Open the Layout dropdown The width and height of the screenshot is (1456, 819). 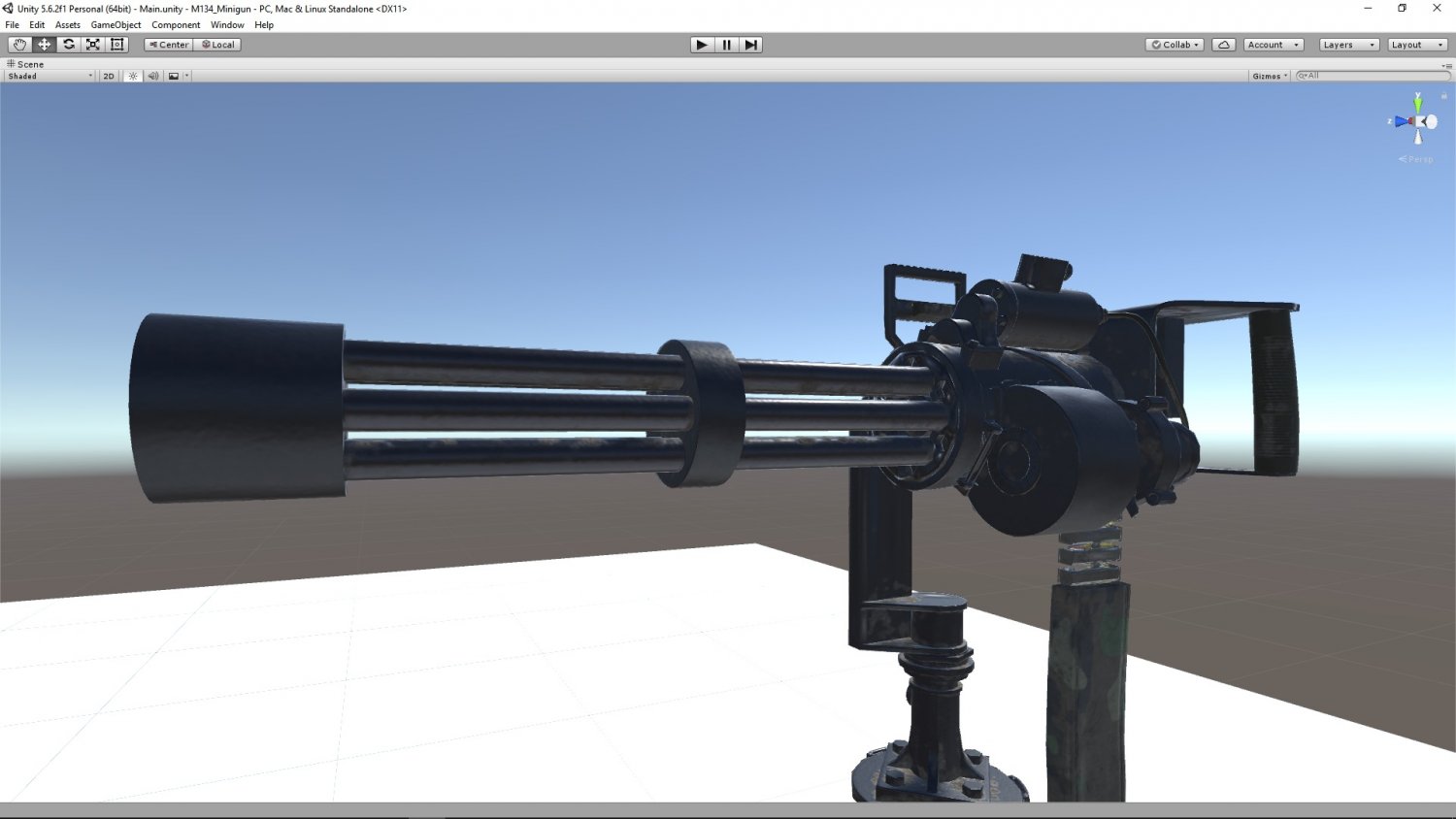pyautogui.click(x=1416, y=44)
